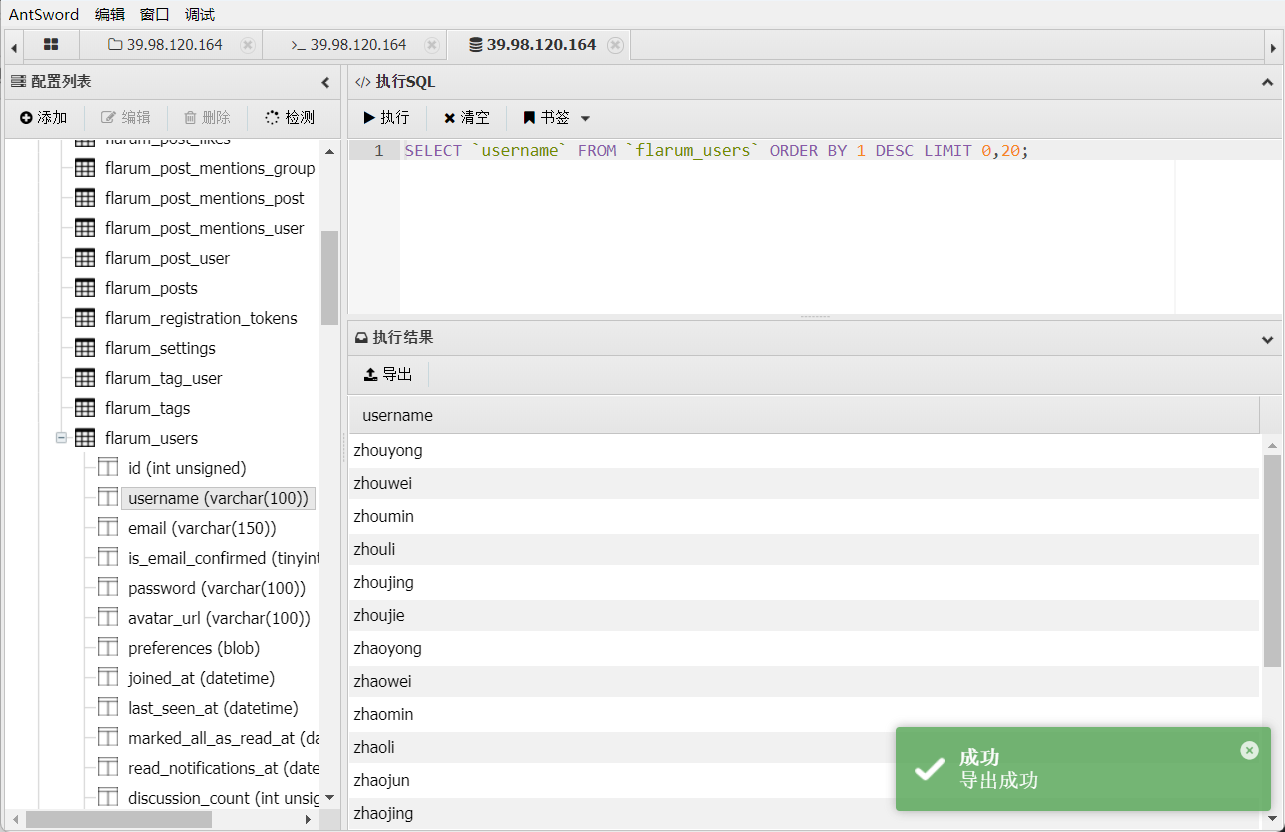The width and height of the screenshot is (1285, 832).
Task: Open the home grid icon tab
Action: coord(51,45)
